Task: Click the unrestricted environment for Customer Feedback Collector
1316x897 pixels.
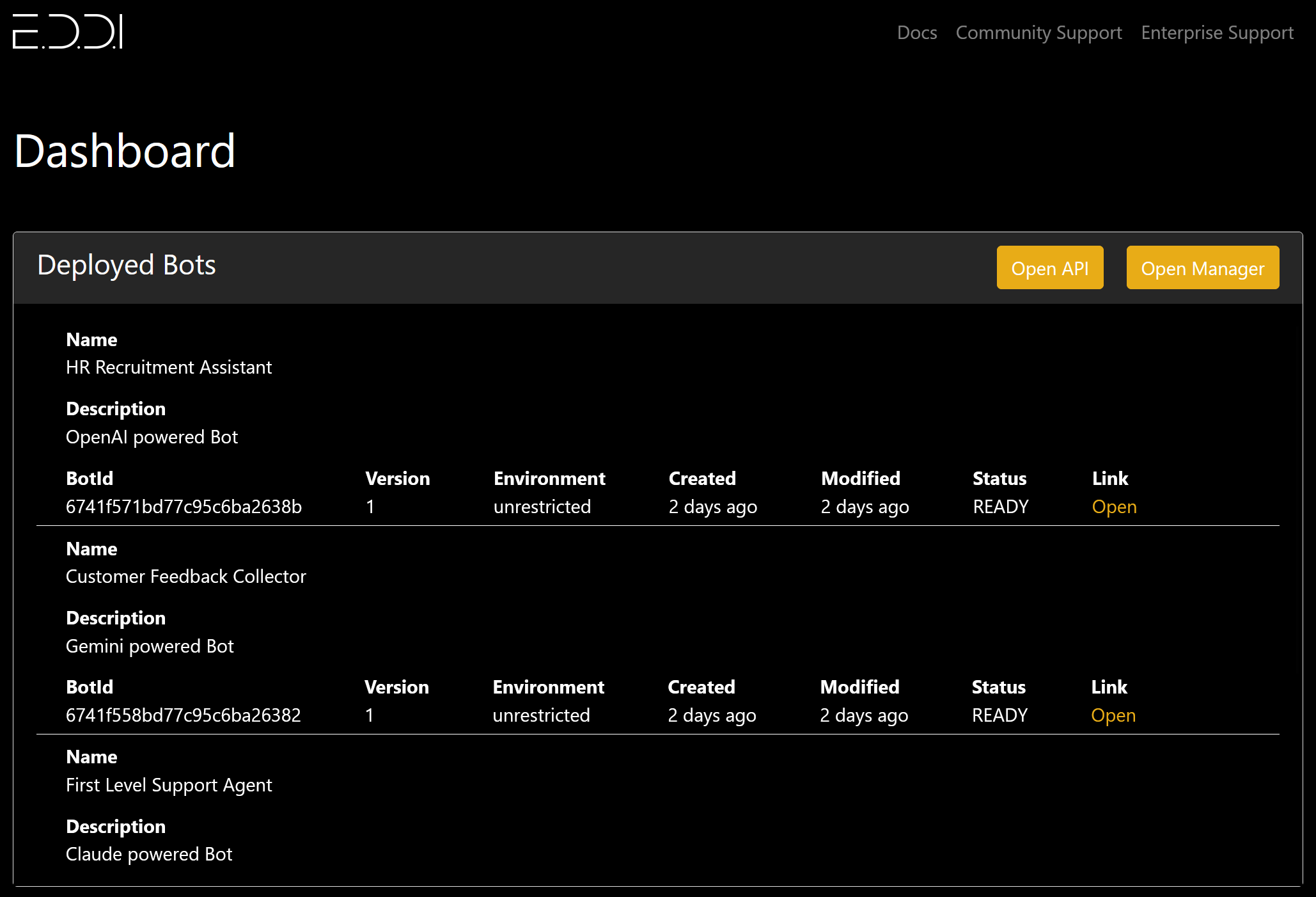Action: 542,715
